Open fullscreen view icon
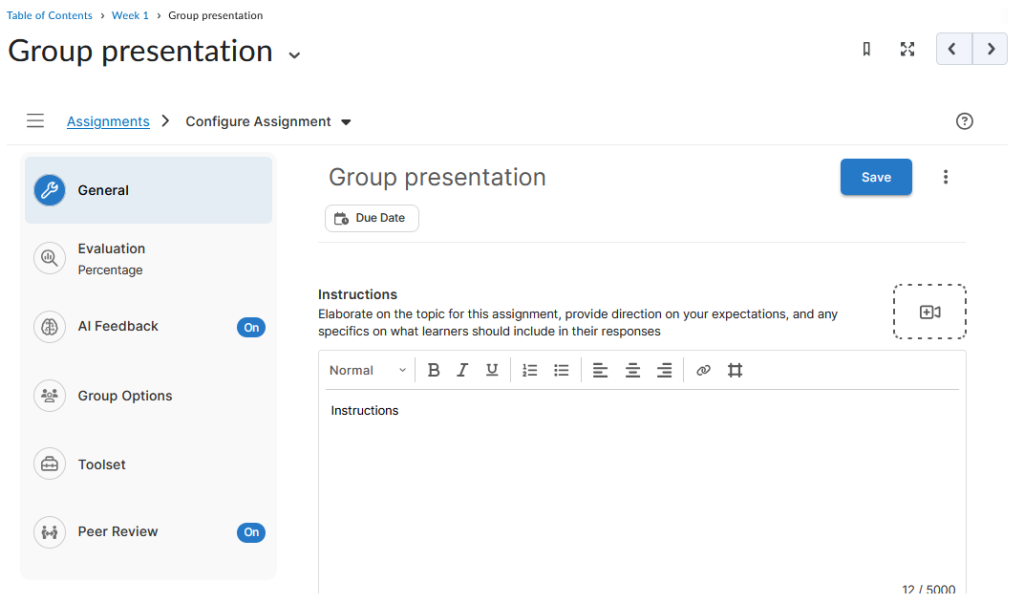This screenshot has width=1024, height=604. tap(907, 49)
